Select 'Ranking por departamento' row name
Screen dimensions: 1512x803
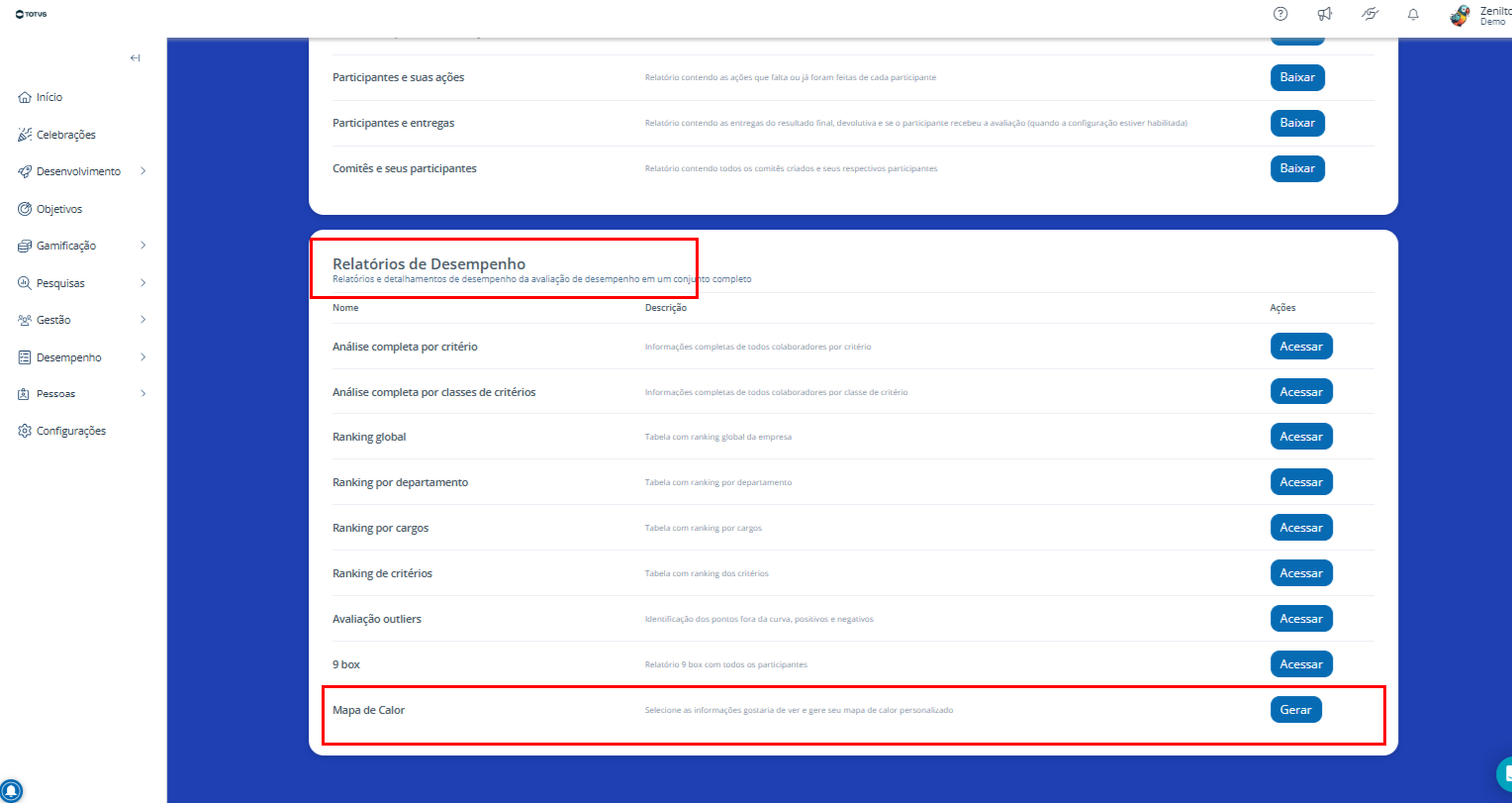[401, 482]
